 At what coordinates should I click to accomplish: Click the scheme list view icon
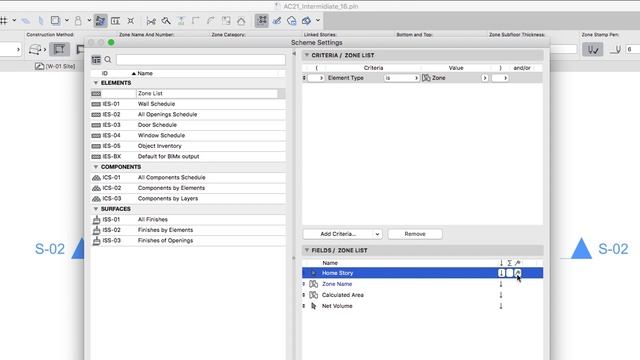point(96,60)
